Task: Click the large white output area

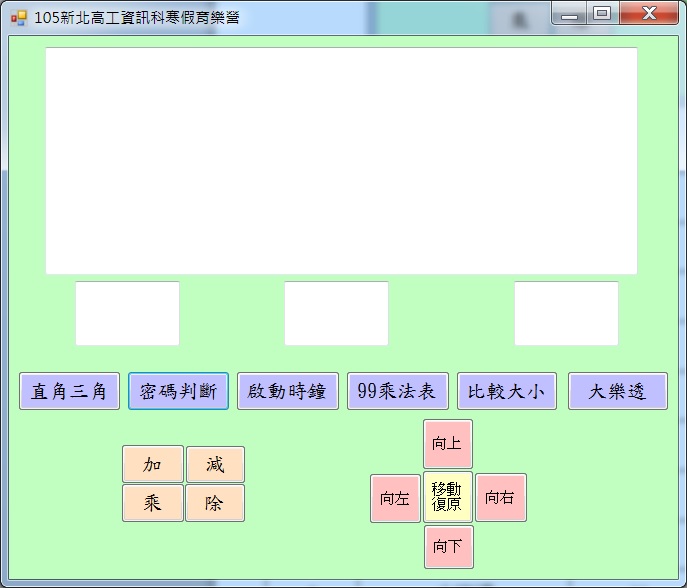Action: click(341, 160)
